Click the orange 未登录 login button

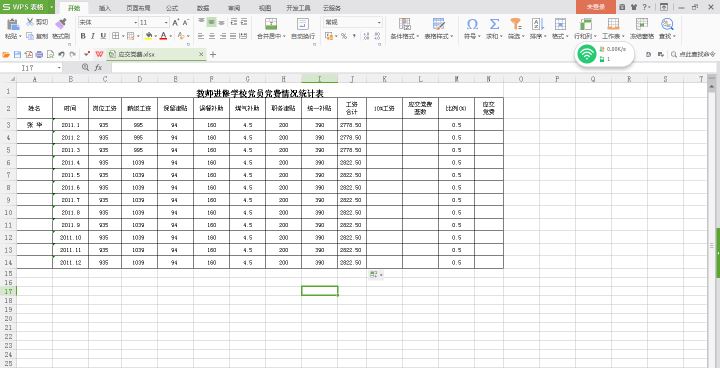coord(596,7)
